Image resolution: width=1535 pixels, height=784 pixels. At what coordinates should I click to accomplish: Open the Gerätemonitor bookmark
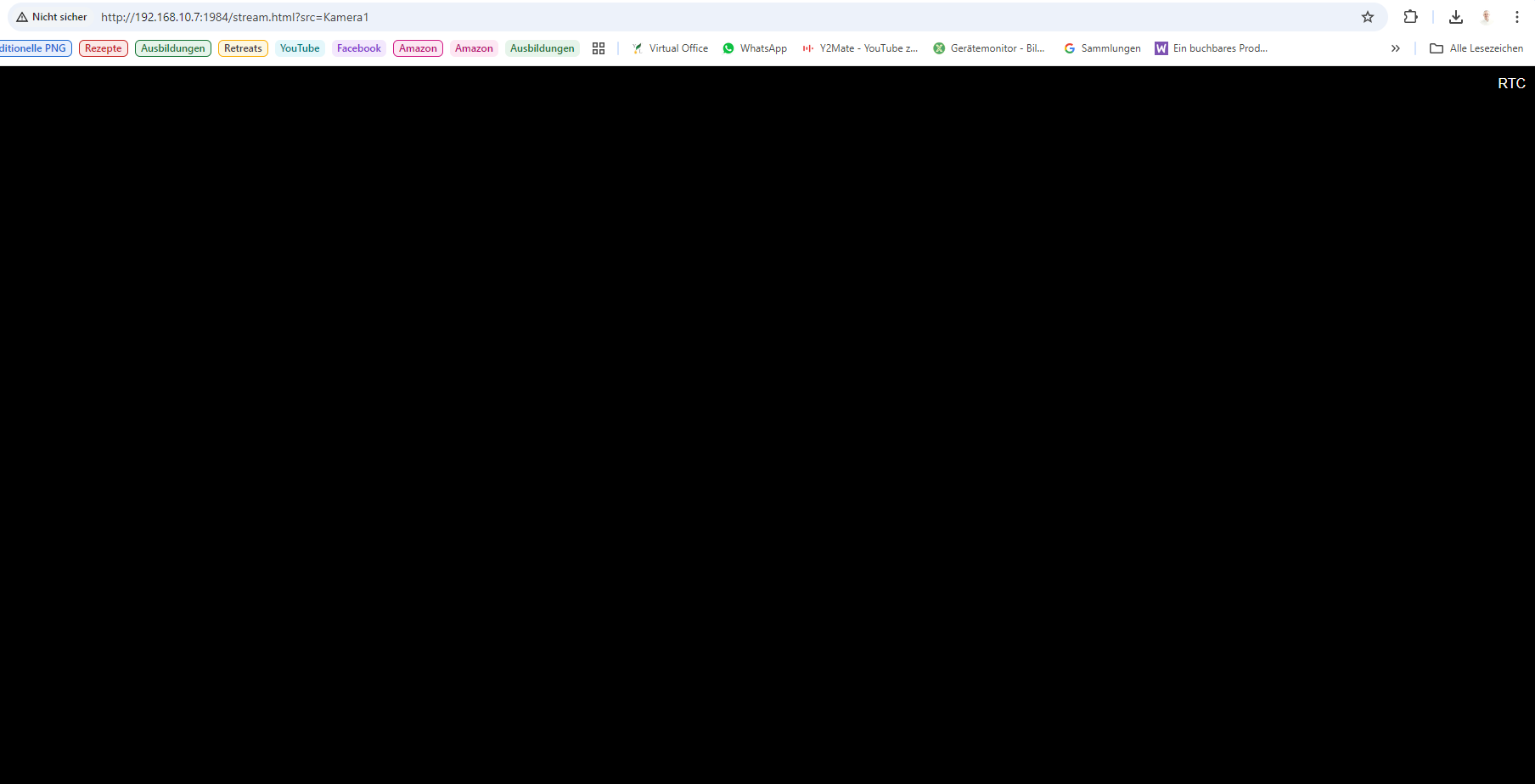[x=989, y=48]
